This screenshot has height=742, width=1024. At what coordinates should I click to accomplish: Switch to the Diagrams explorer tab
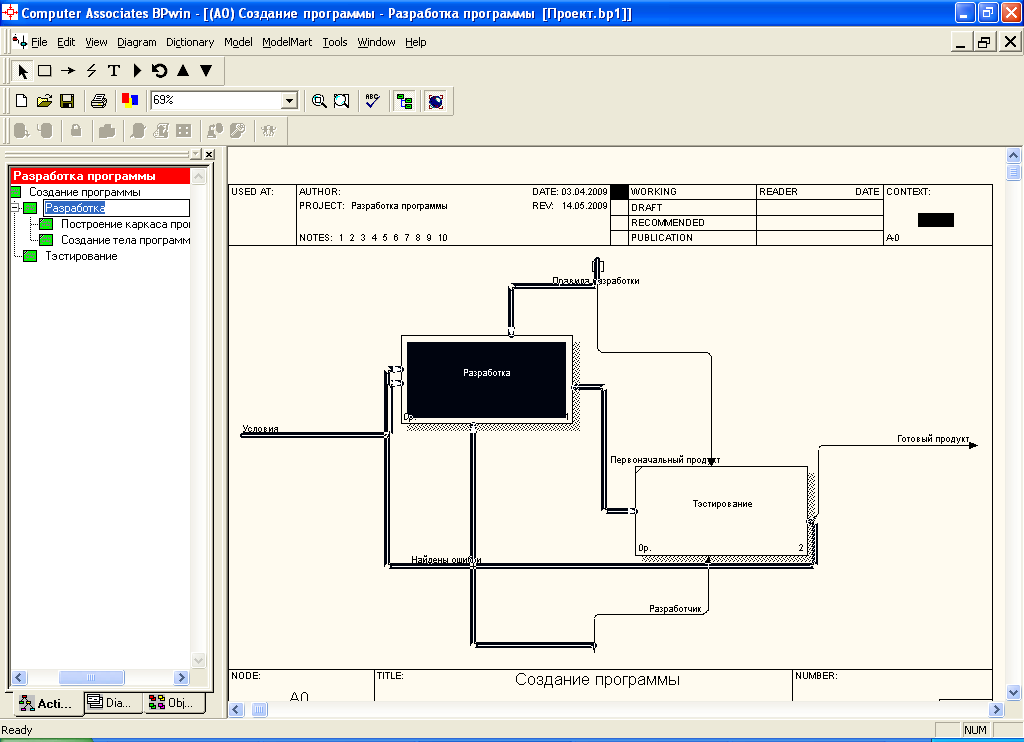pos(110,703)
